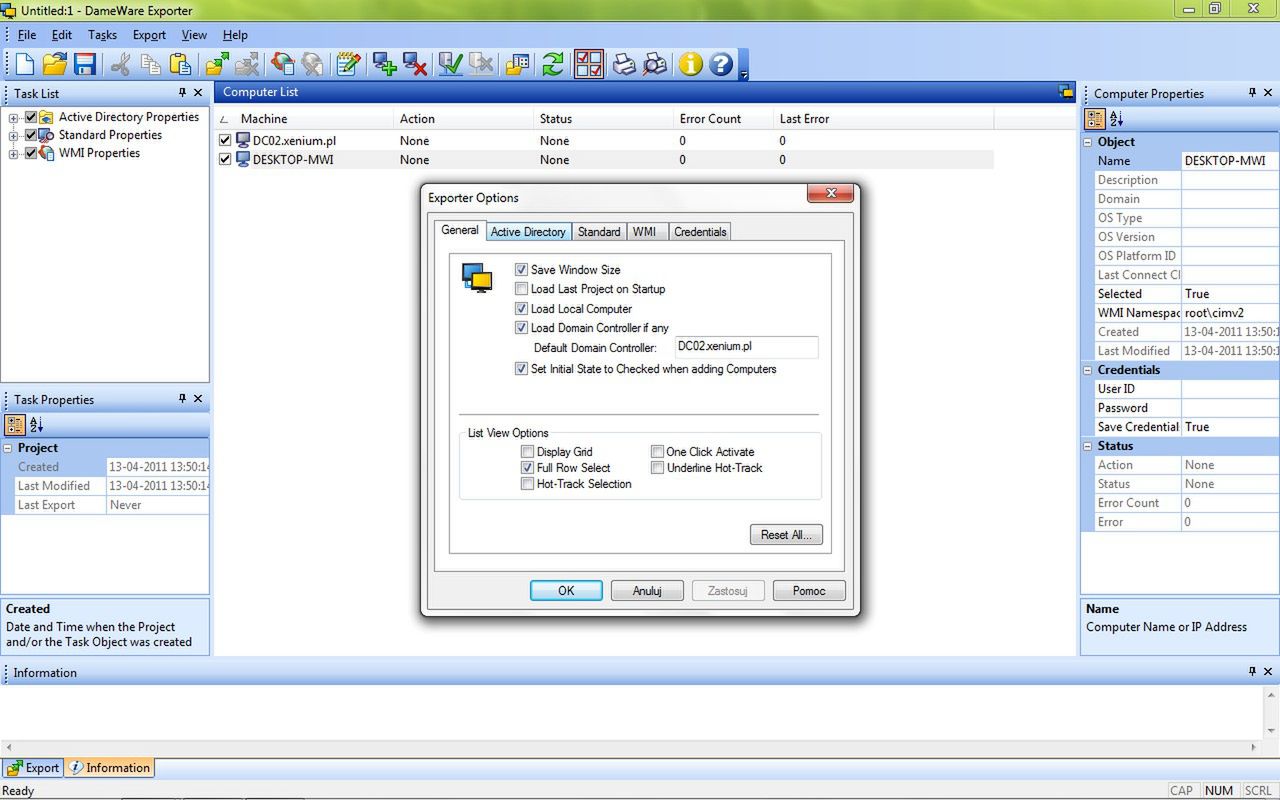The width and height of the screenshot is (1280, 800).
Task: Uncheck the DESKTOP-MWI row checkbox
Action: coord(225,159)
